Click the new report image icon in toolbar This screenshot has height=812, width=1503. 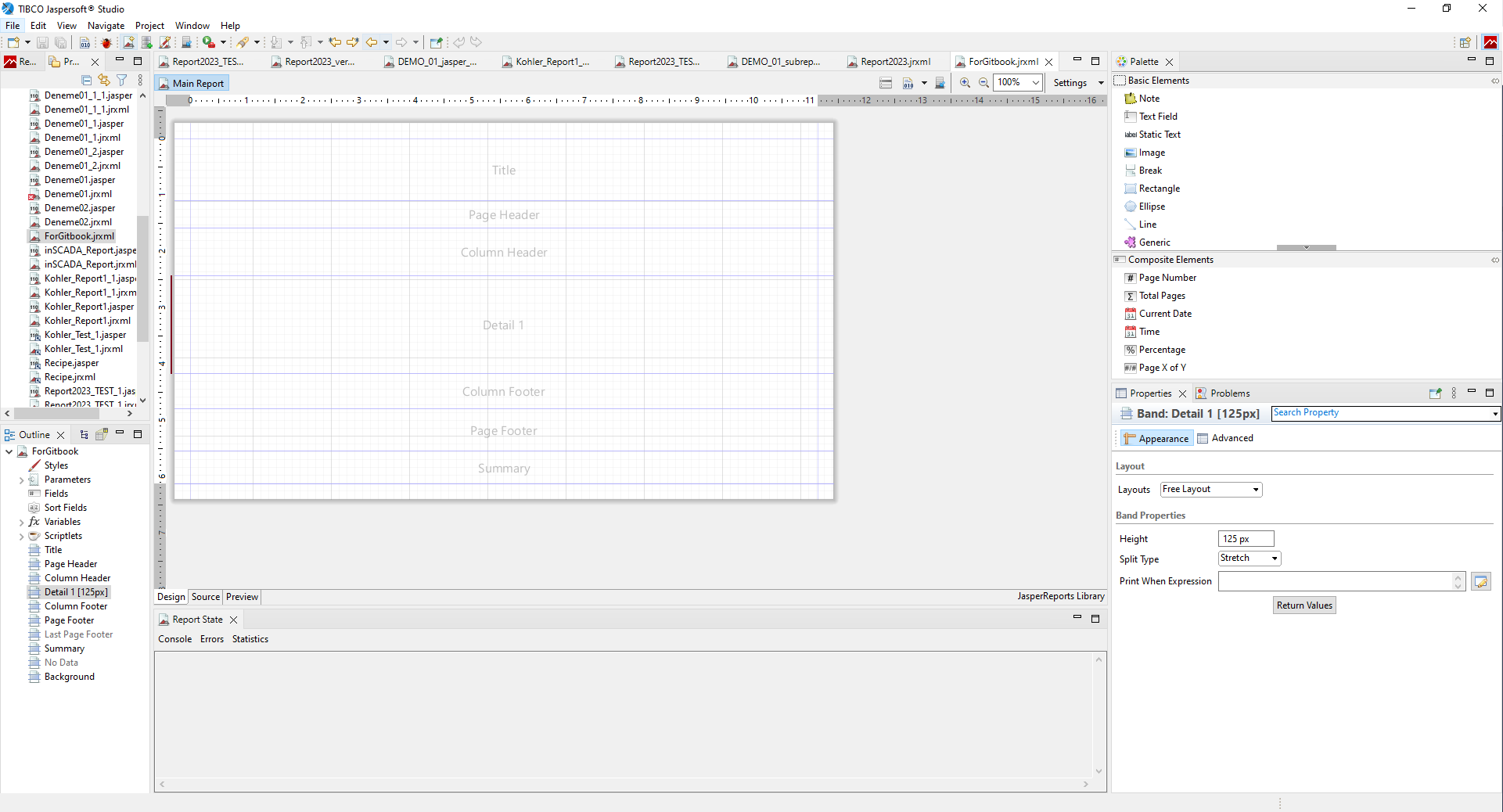(128, 42)
